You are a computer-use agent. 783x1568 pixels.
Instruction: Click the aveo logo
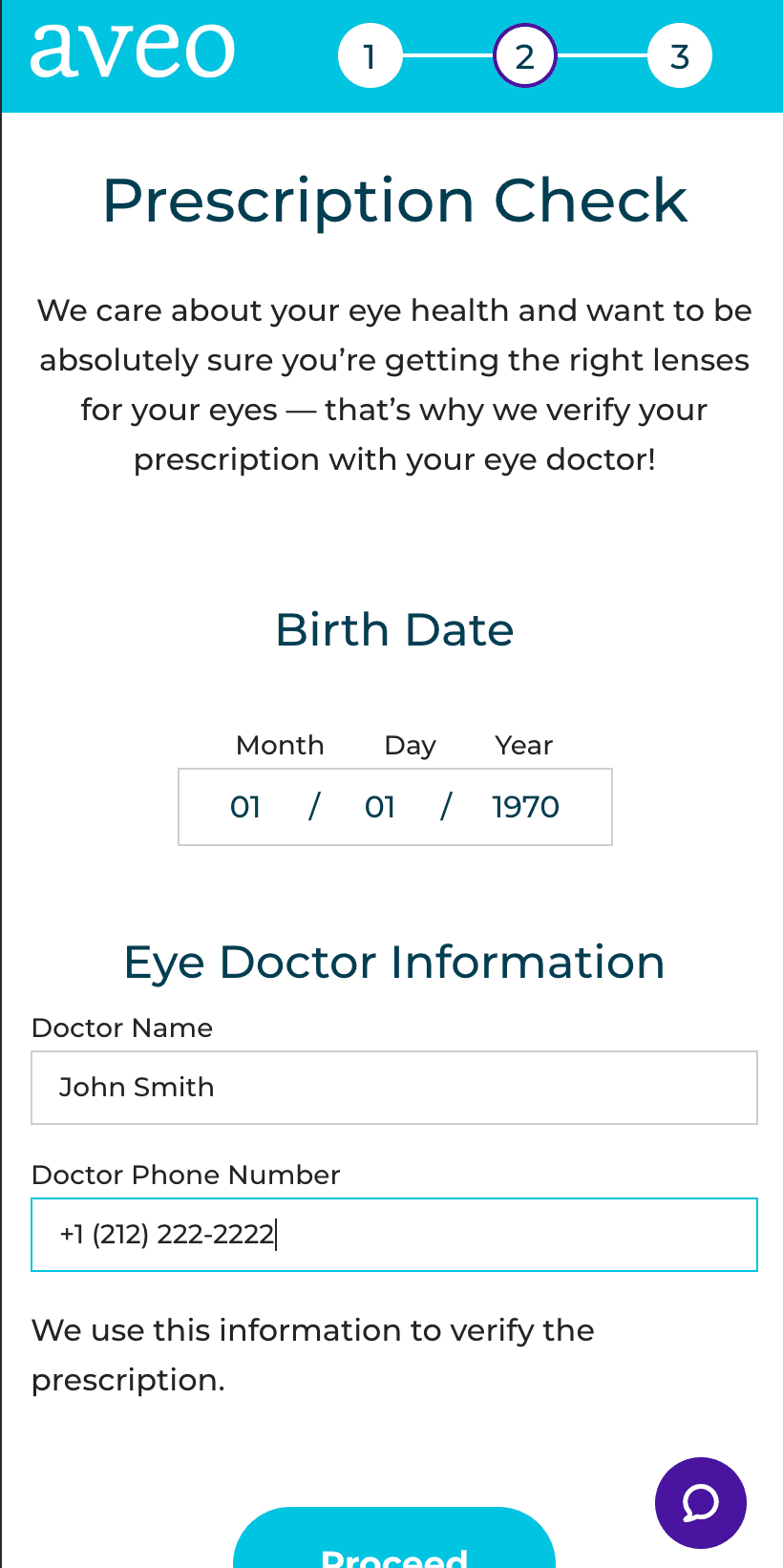pyautogui.click(x=132, y=51)
